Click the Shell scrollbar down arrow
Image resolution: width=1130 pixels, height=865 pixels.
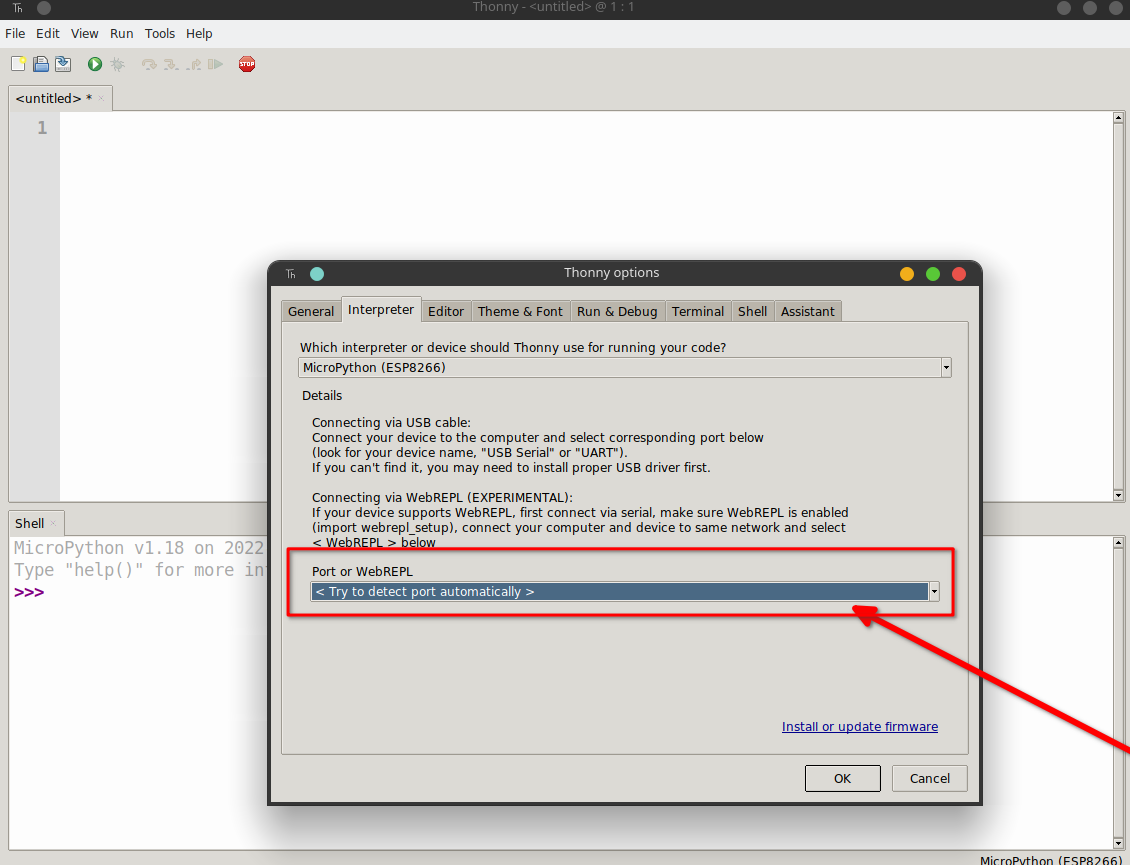coord(1118,843)
